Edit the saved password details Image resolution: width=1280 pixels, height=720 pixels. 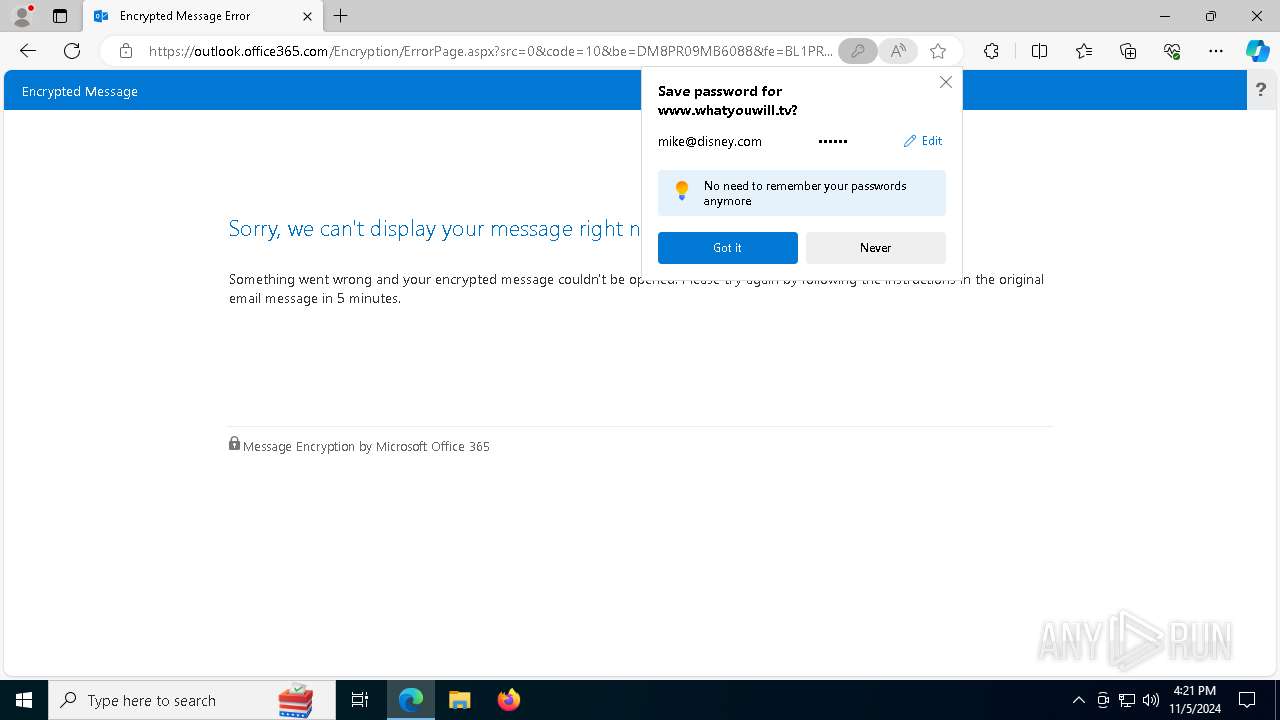tap(923, 141)
